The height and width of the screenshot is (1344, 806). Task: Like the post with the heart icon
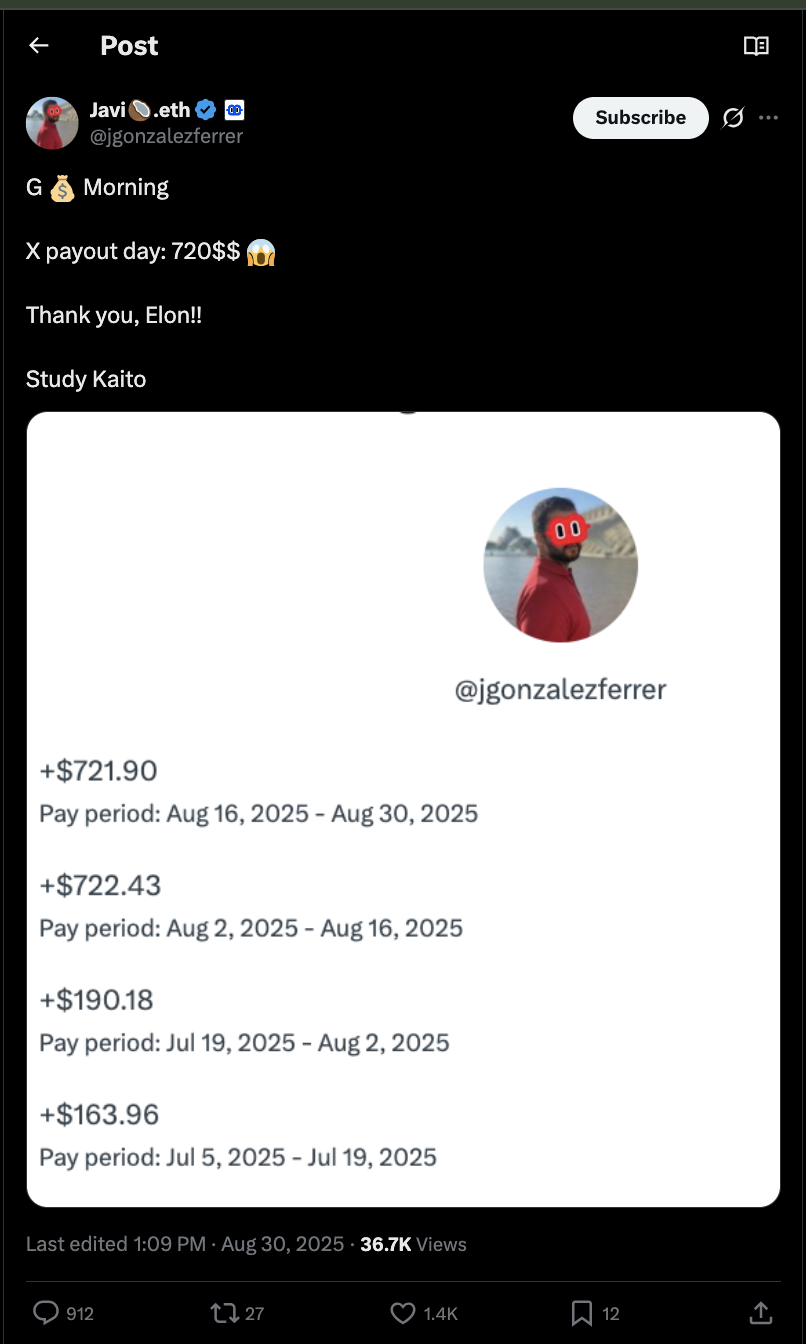tap(403, 1312)
